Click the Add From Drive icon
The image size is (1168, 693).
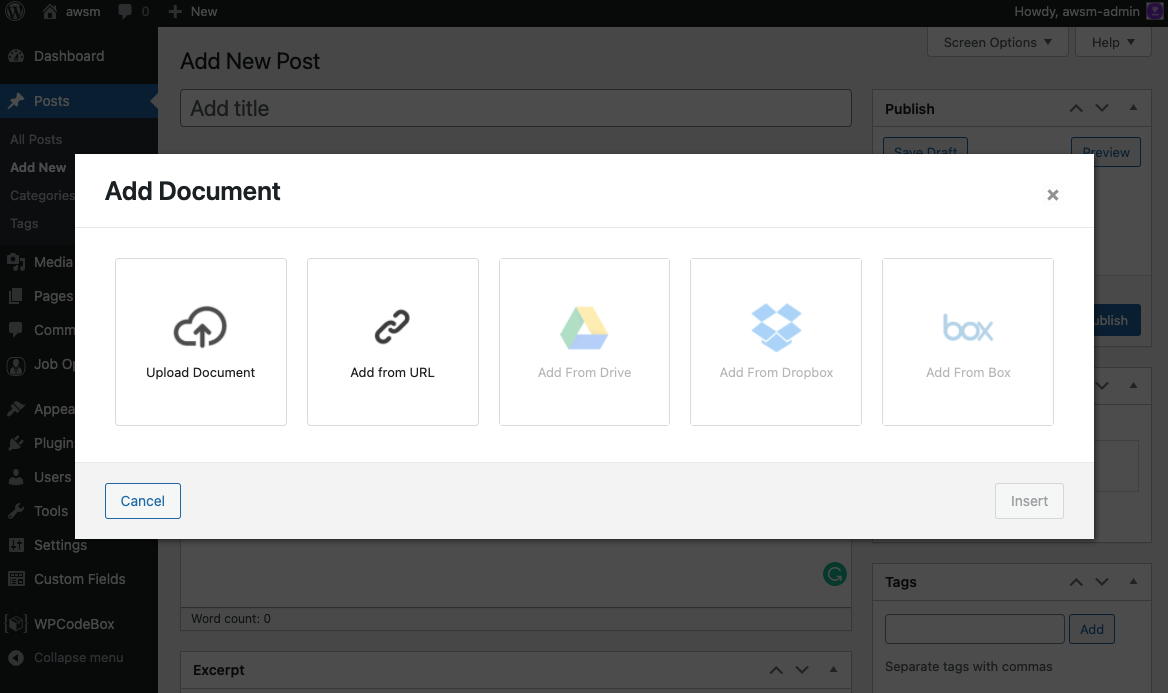point(584,325)
